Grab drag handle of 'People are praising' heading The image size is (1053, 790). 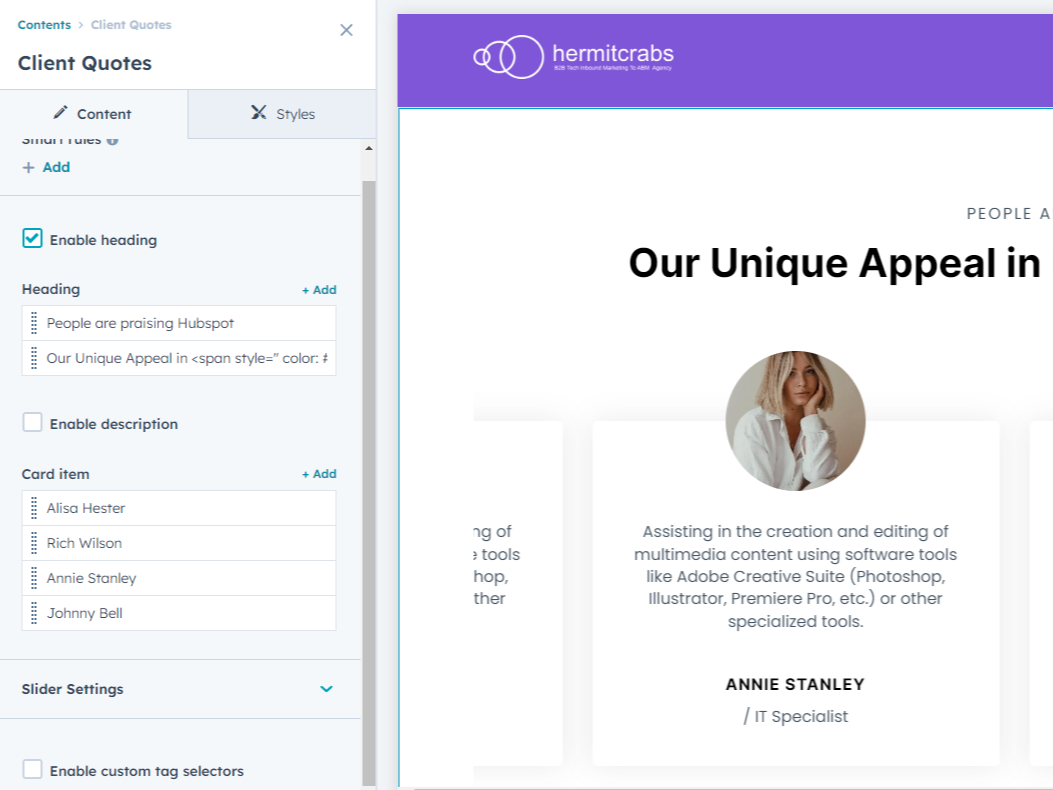pyautogui.click(x=34, y=323)
